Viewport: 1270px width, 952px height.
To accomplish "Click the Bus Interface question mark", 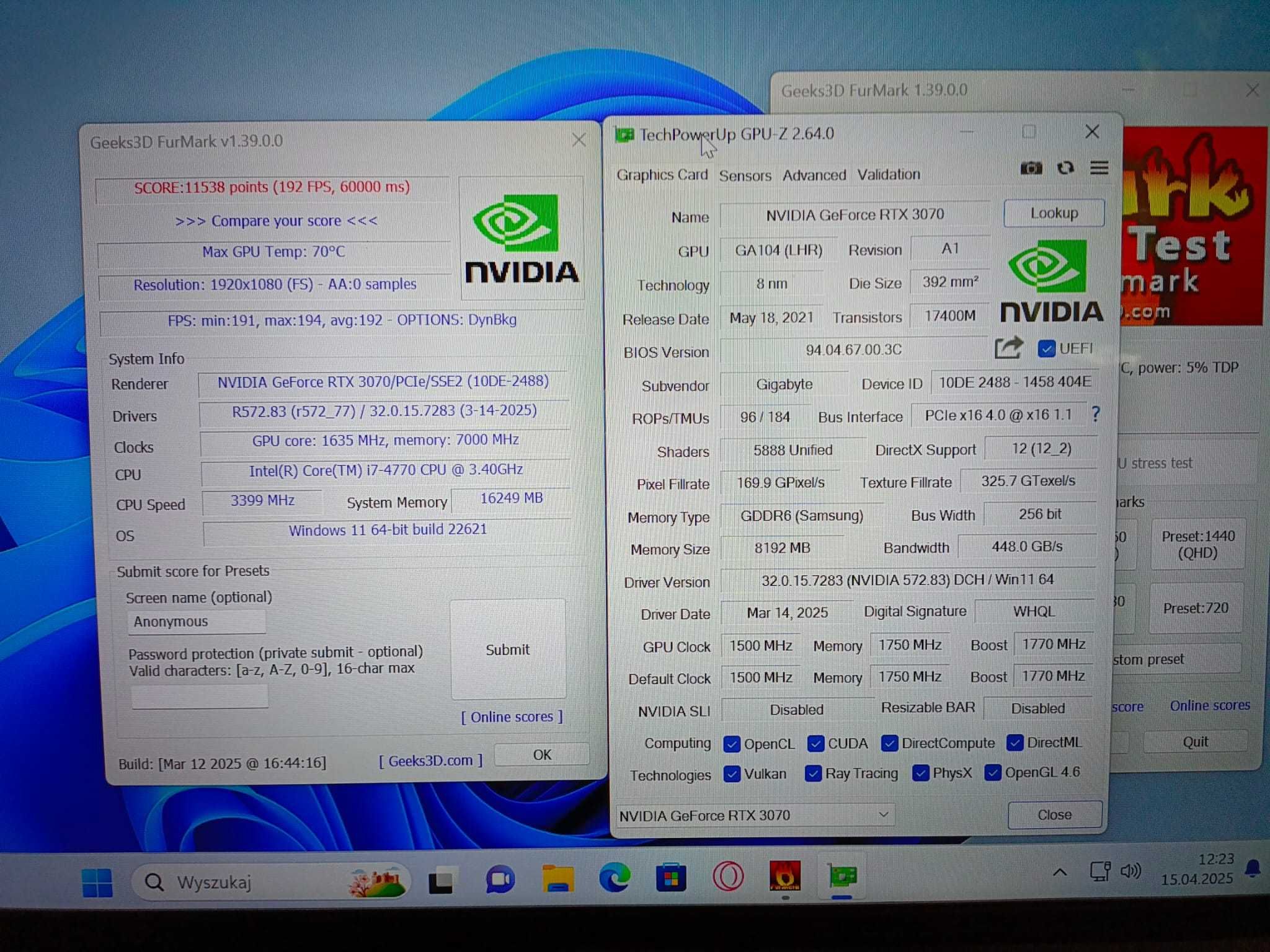I will [x=1096, y=414].
